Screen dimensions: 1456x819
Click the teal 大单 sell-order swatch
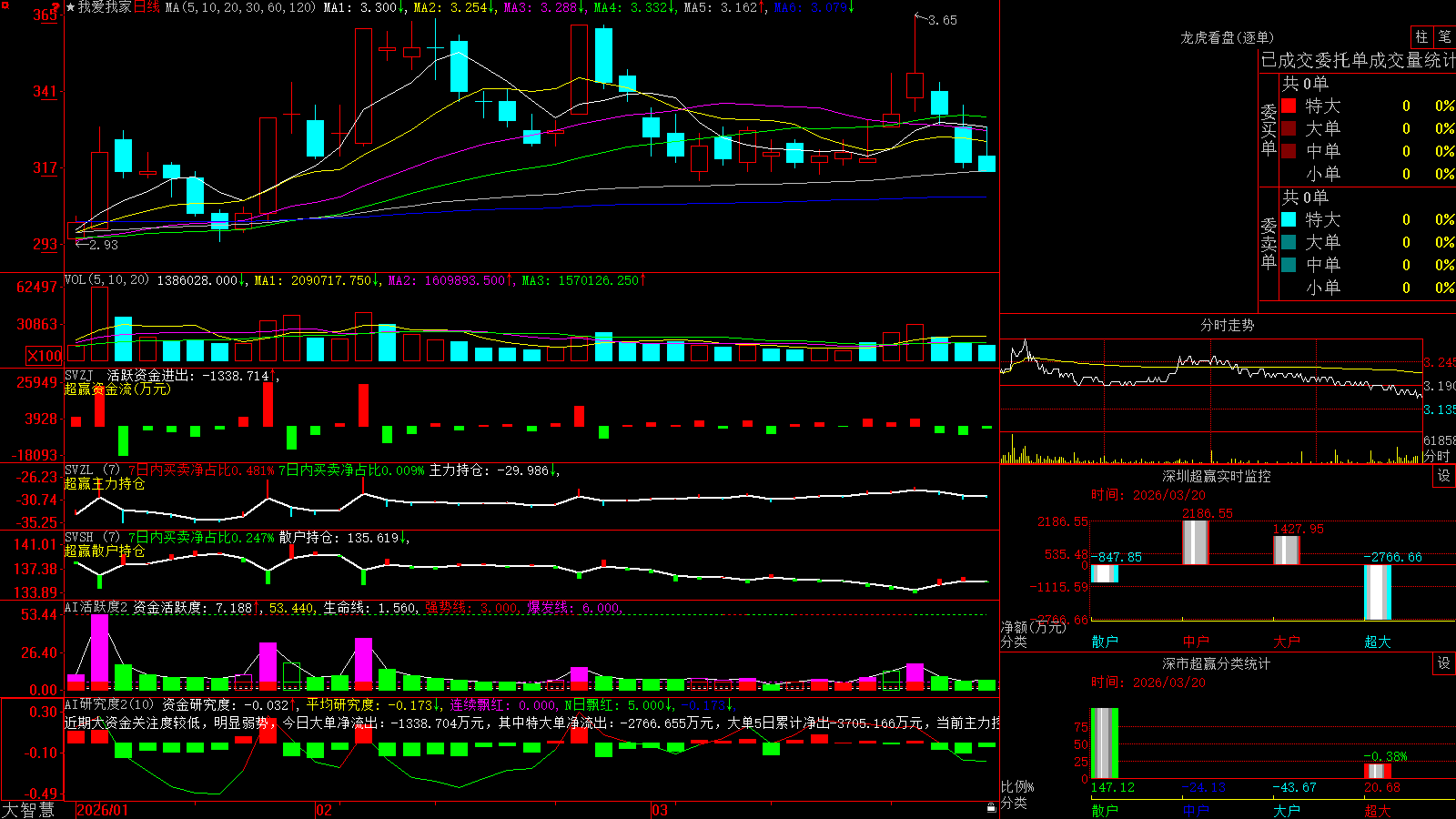point(1289,242)
